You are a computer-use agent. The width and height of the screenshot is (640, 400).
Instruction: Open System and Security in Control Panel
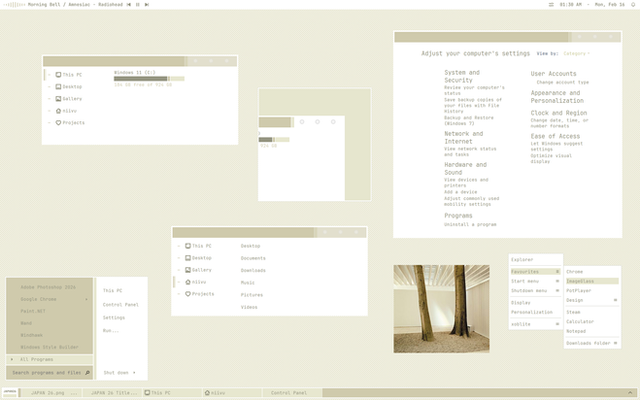tap(462, 76)
